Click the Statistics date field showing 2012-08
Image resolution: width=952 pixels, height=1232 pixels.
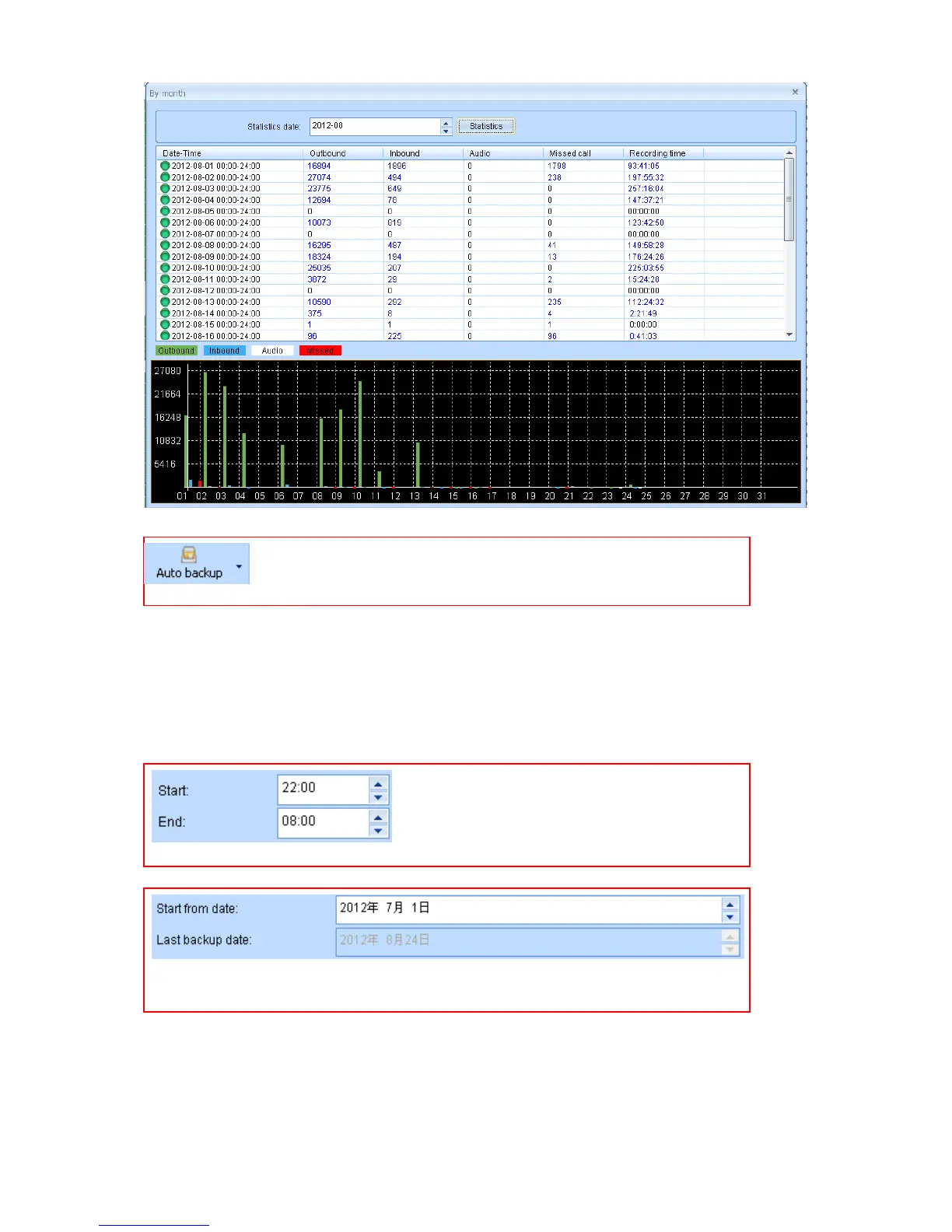(375, 126)
